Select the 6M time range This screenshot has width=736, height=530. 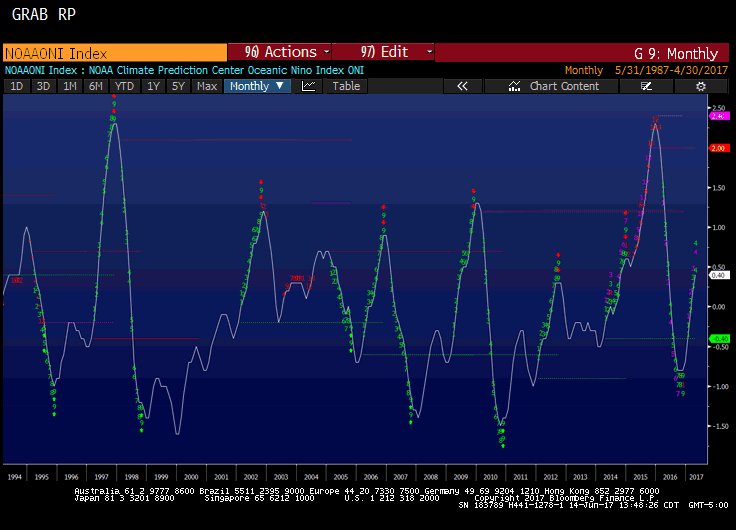pyautogui.click(x=96, y=86)
